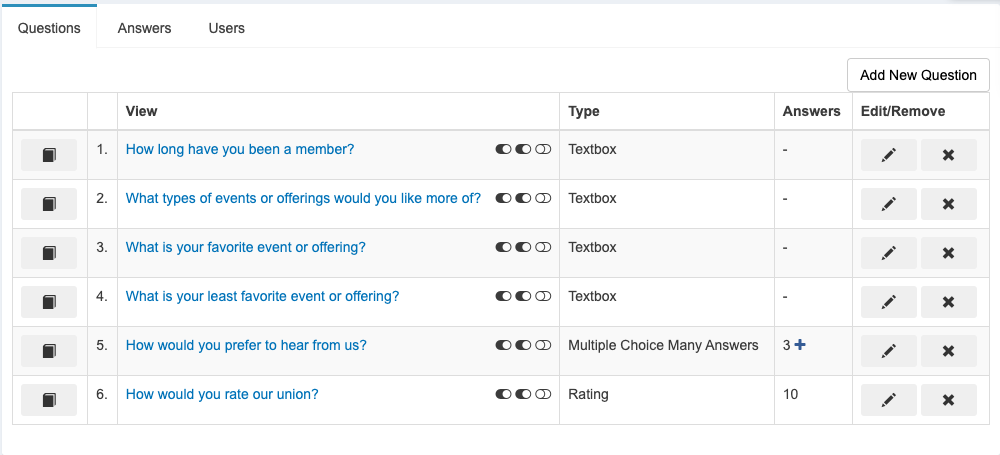Open the Answers tab
Viewport: 1000px width, 455px height.
[144, 28]
